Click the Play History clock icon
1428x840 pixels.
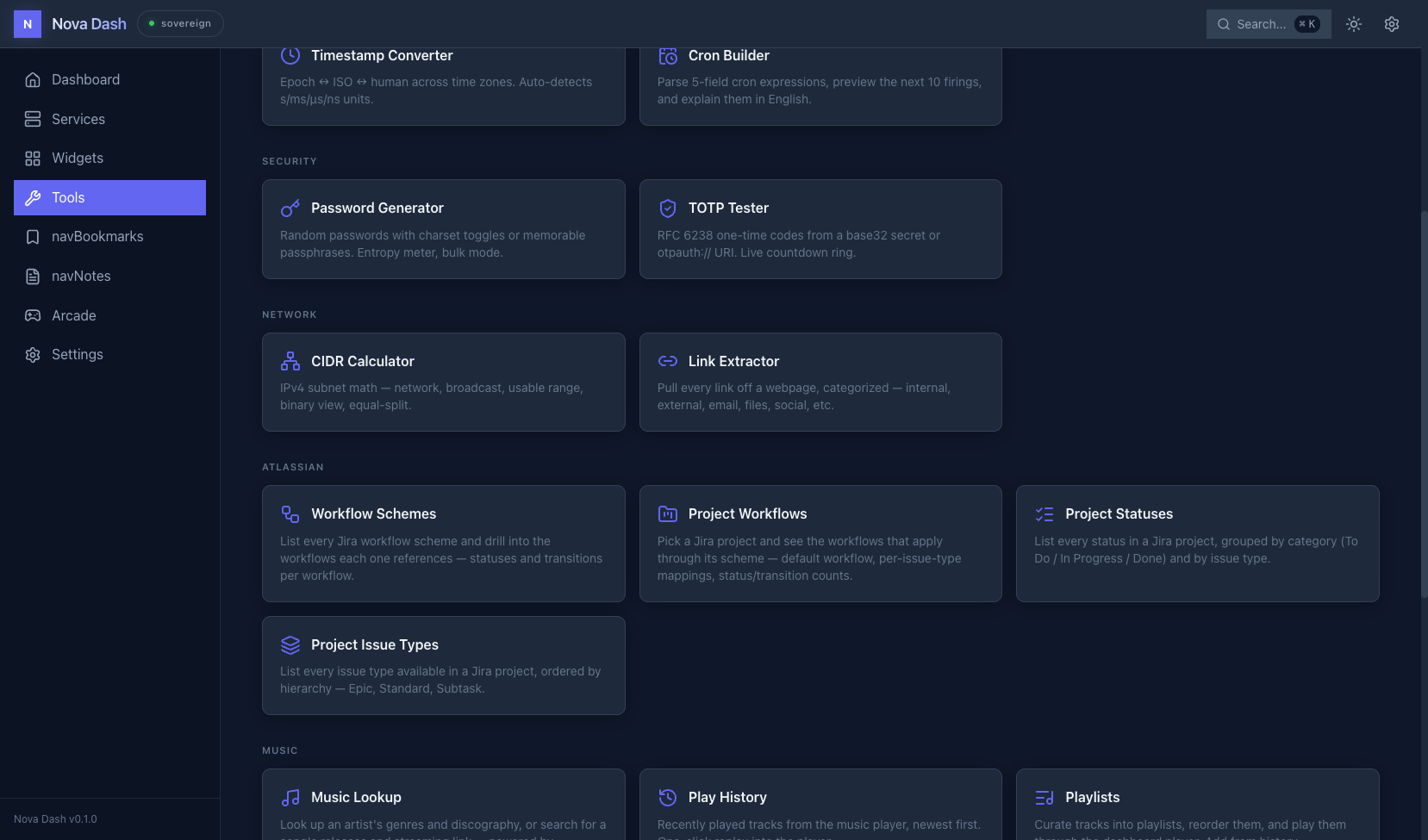click(x=668, y=798)
